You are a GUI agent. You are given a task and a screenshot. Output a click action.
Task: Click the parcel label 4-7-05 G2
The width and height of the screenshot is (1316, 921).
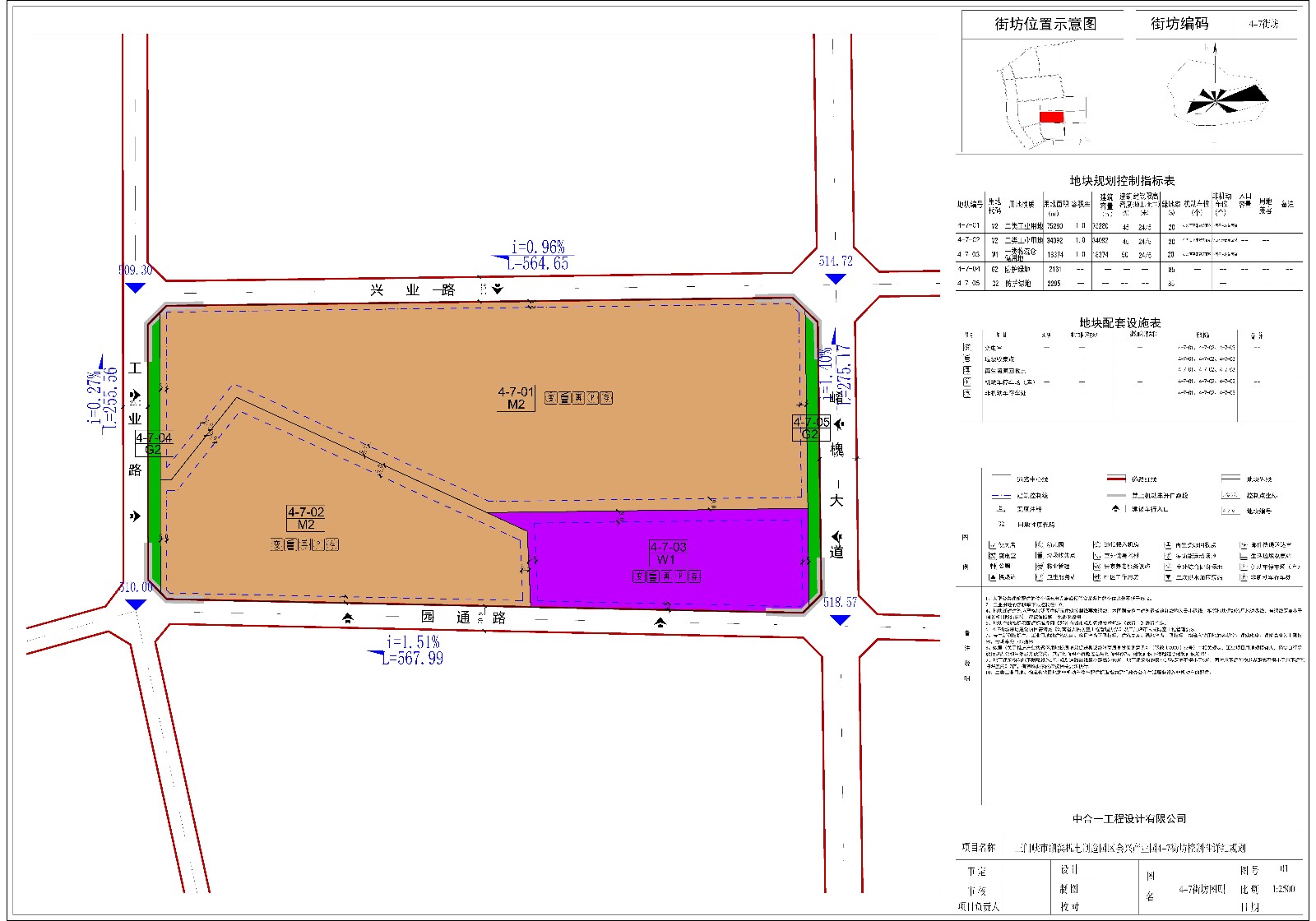[811, 428]
